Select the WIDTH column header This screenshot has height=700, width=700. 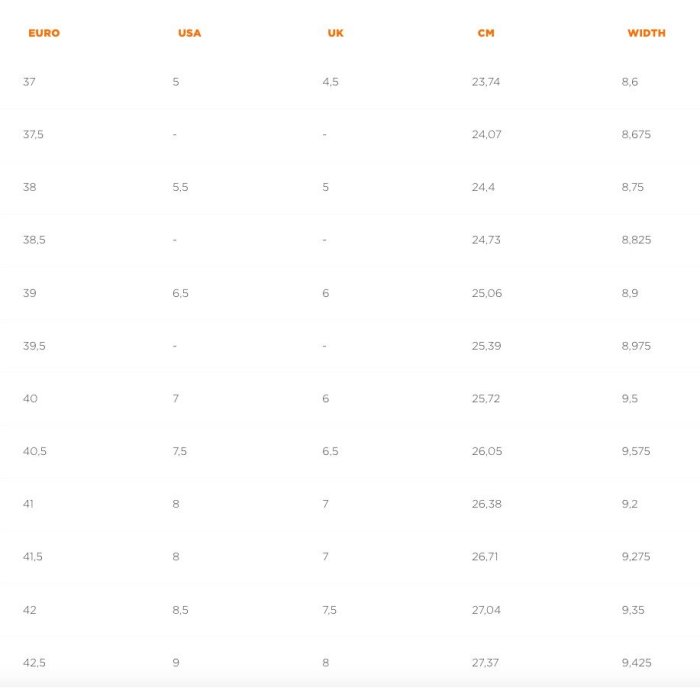tap(646, 33)
